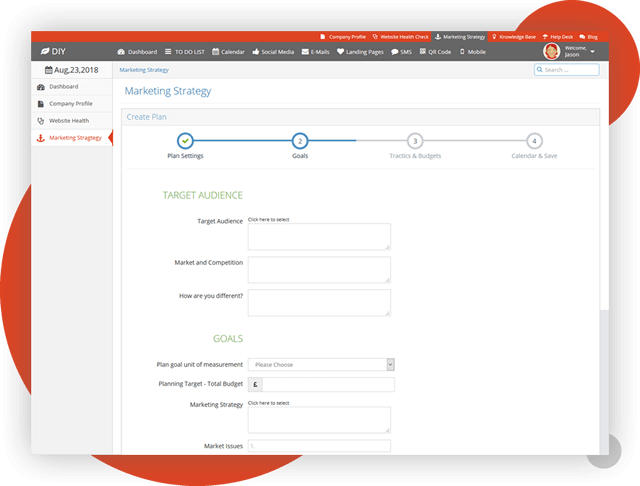Image resolution: width=640 pixels, height=486 pixels.
Task: Open the Landing Pages section
Action: tap(360, 51)
